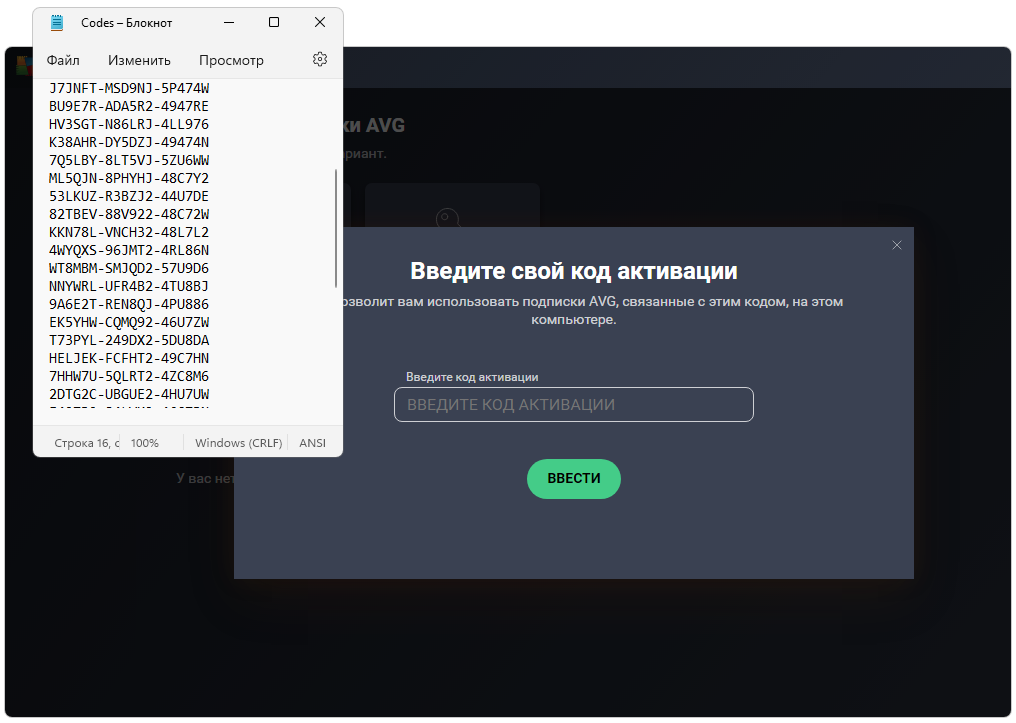1016x723 pixels.
Task: Click code line T73PYL-249DX2-5DU8DA
Action: tap(129, 340)
